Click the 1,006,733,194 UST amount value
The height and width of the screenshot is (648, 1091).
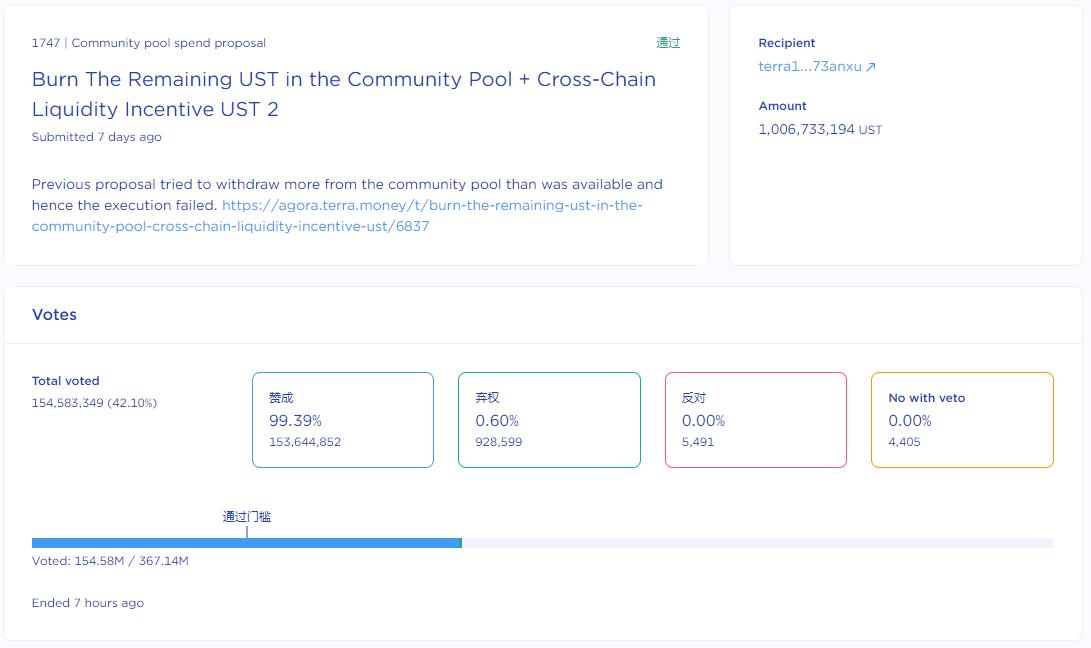point(819,129)
